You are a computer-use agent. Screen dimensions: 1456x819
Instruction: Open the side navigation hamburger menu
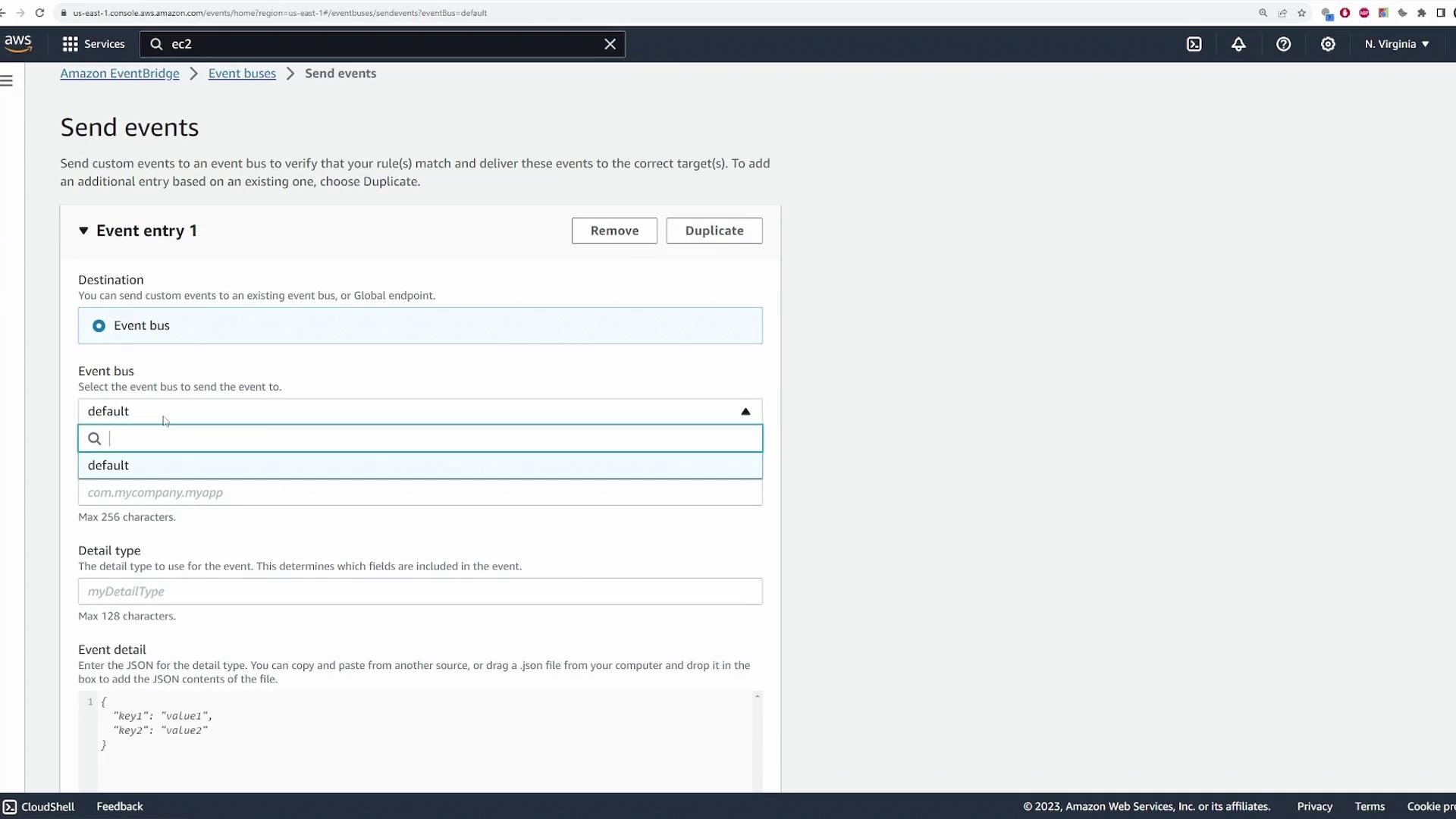[x=7, y=81]
